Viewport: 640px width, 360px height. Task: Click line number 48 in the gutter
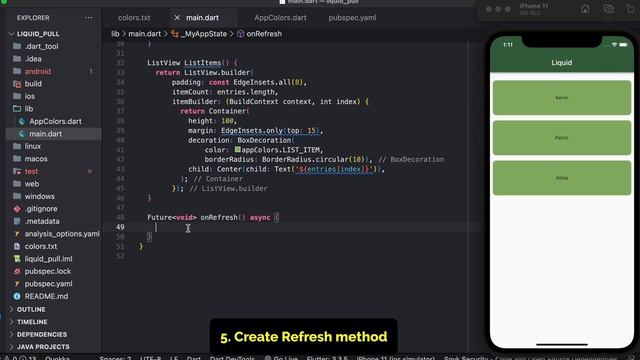click(x=120, y=218)
